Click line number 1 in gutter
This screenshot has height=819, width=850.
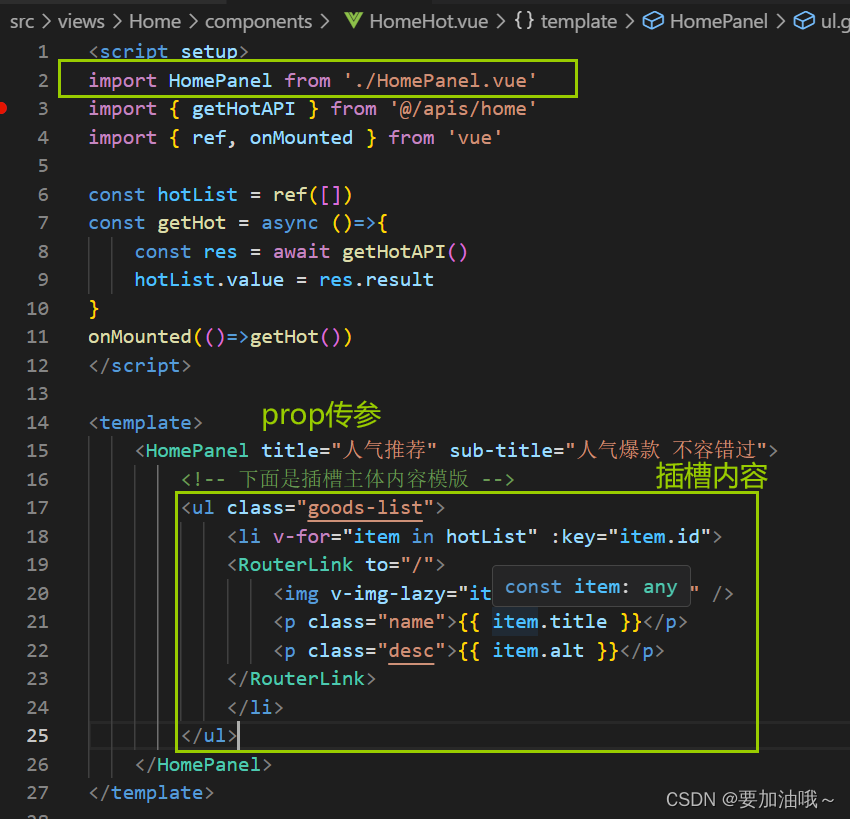point(43,52)
